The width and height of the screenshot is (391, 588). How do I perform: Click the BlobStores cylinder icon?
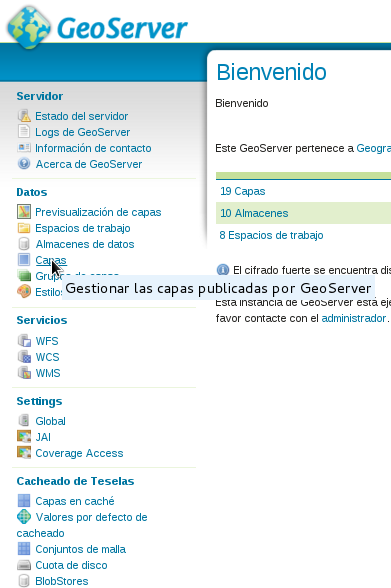pos(24,580)
